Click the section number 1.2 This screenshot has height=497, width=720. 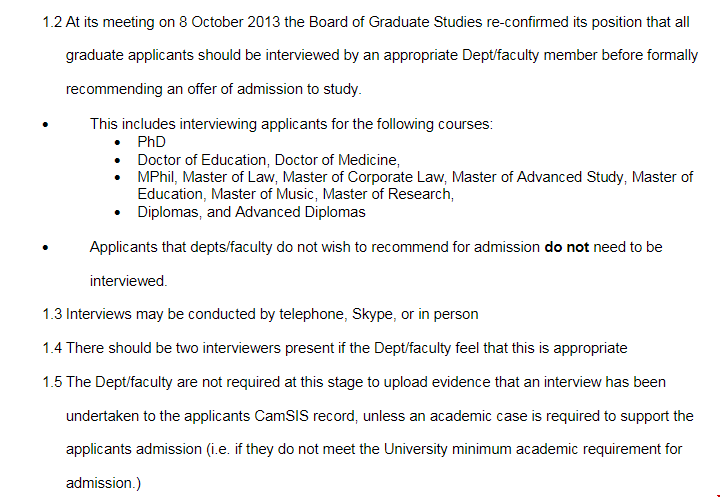coord(52,22)
